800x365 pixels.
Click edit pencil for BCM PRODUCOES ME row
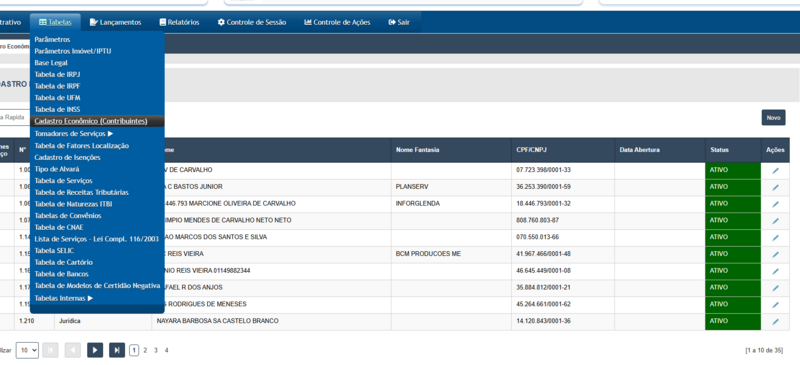coord(775,254)
